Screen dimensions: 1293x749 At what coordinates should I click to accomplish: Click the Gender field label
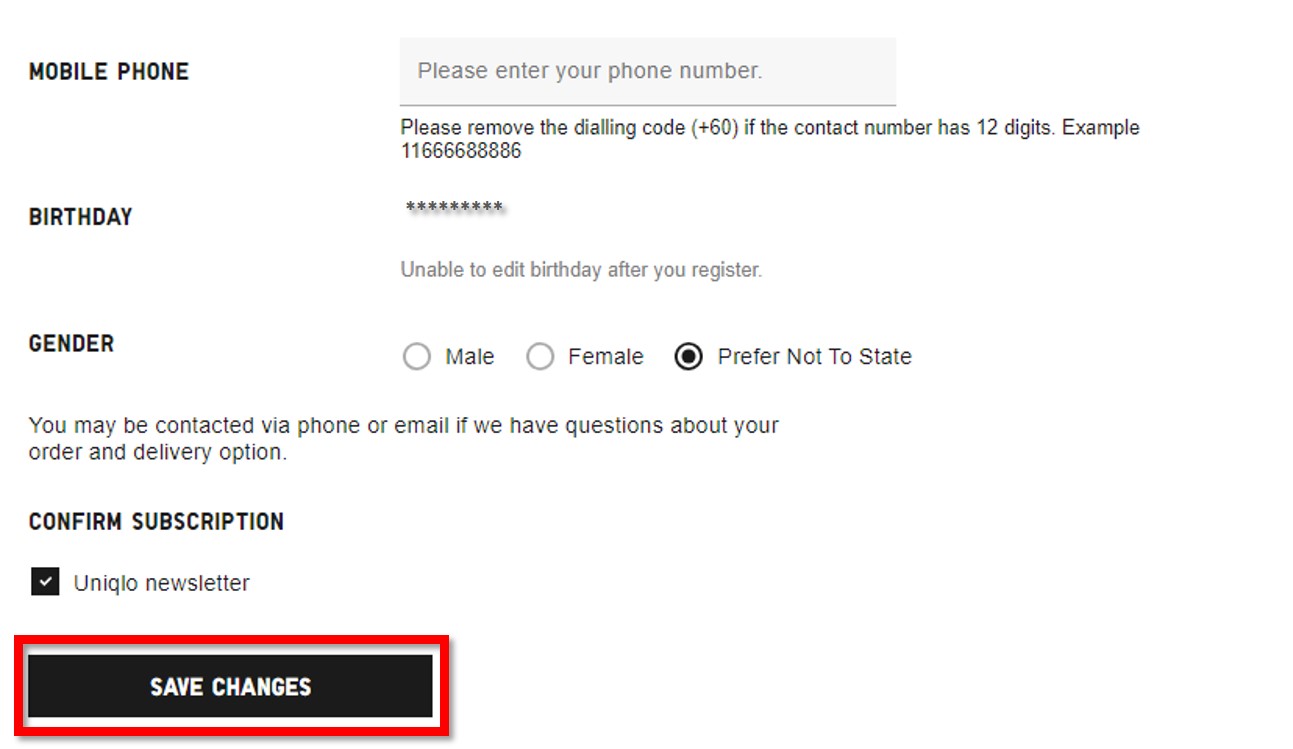coord(71,344)
